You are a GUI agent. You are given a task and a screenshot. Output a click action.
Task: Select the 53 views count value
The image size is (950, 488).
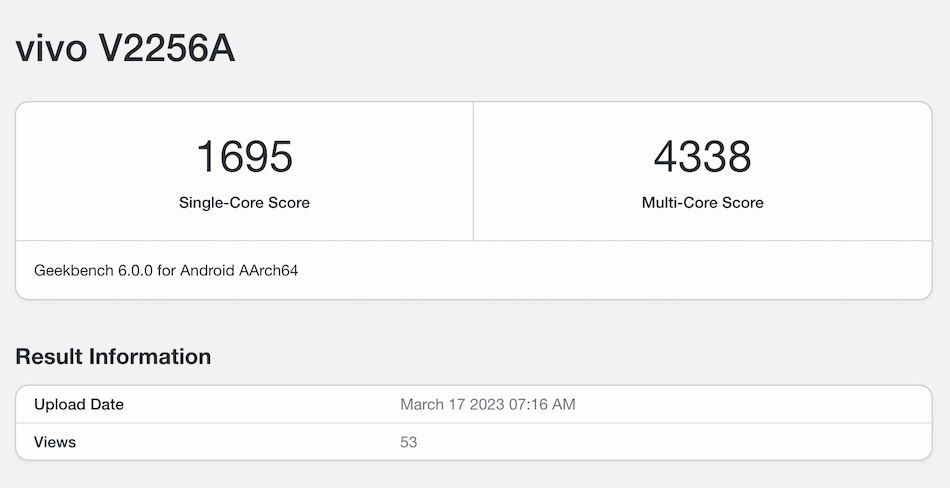(408, 442)
